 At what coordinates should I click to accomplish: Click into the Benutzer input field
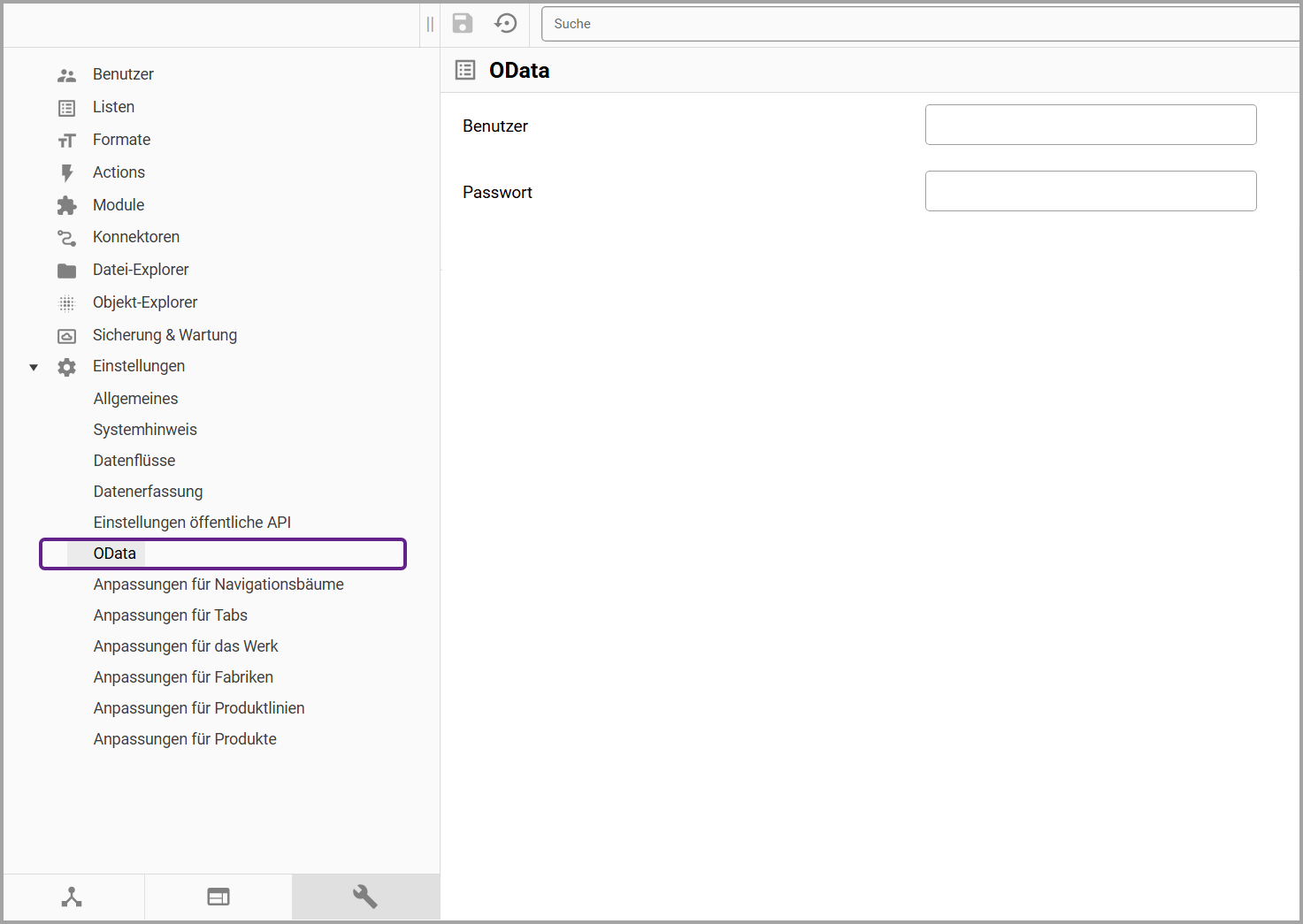(1090, 125)
